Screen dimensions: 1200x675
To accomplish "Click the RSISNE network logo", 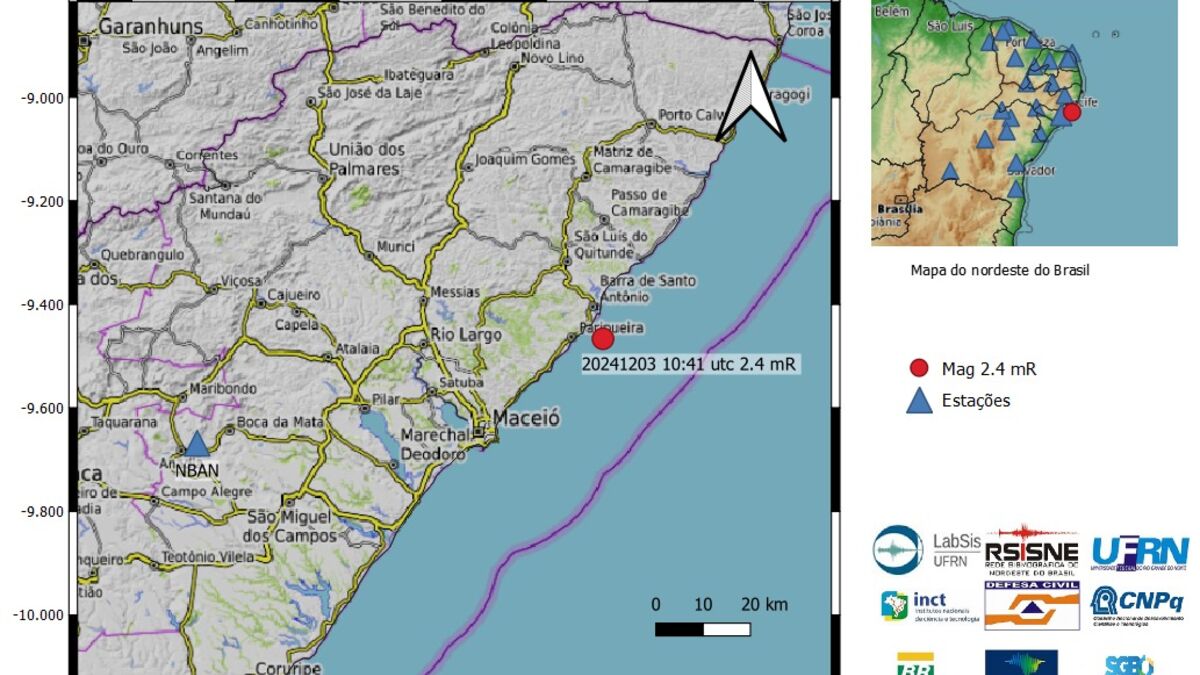I will (1032, 550).
